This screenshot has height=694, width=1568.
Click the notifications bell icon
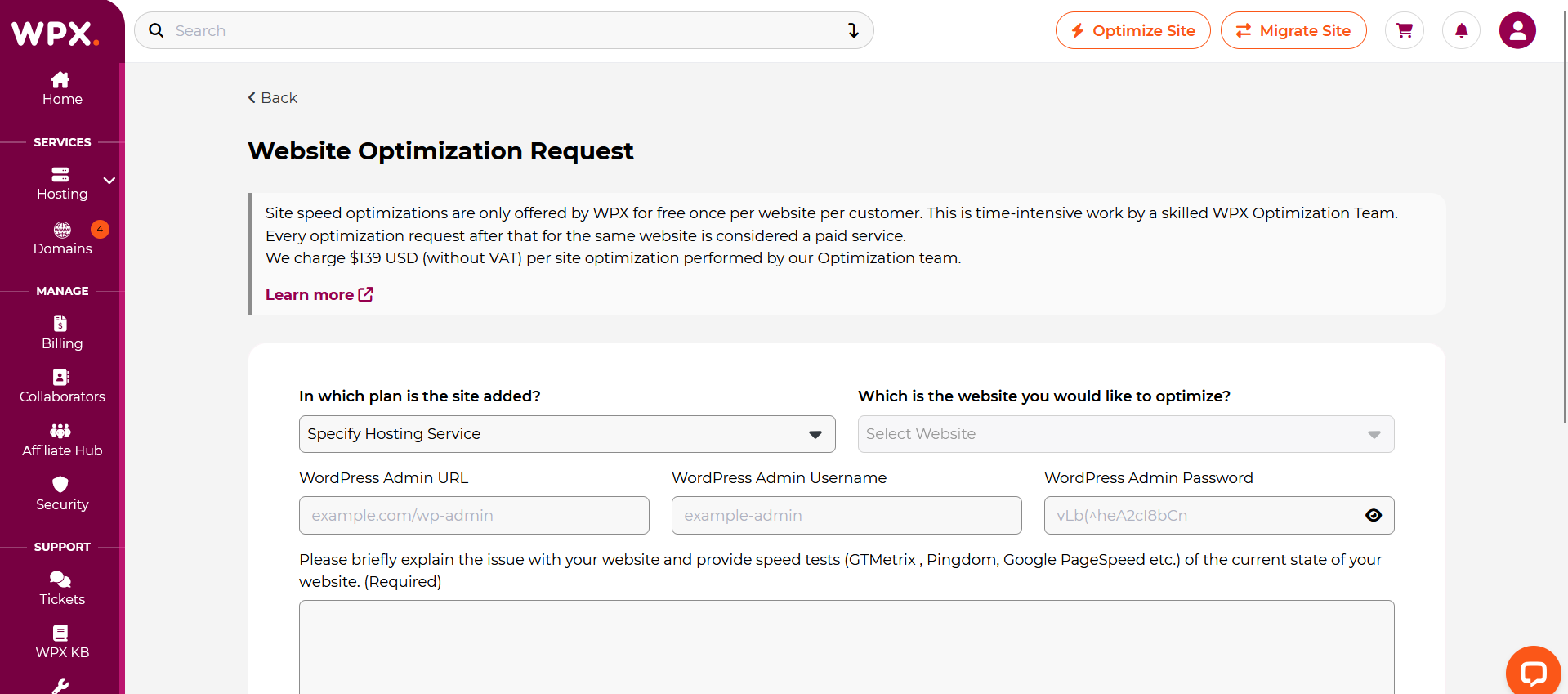[1461, 31]
